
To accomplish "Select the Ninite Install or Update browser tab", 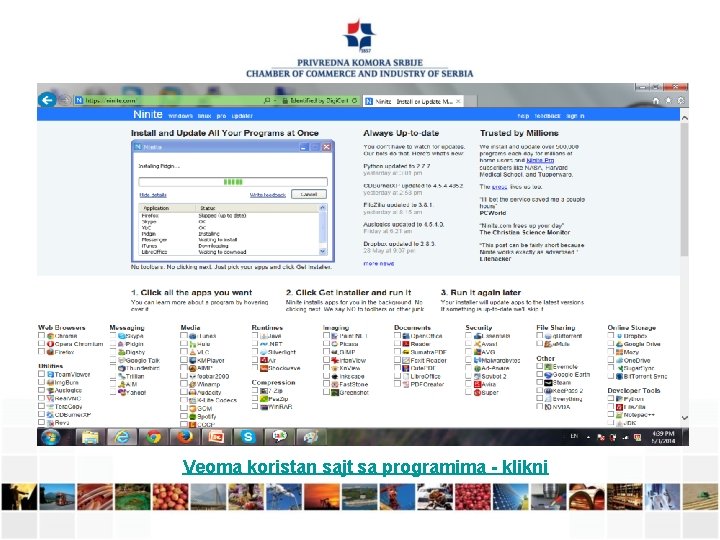I will click(x=413, y=101).
